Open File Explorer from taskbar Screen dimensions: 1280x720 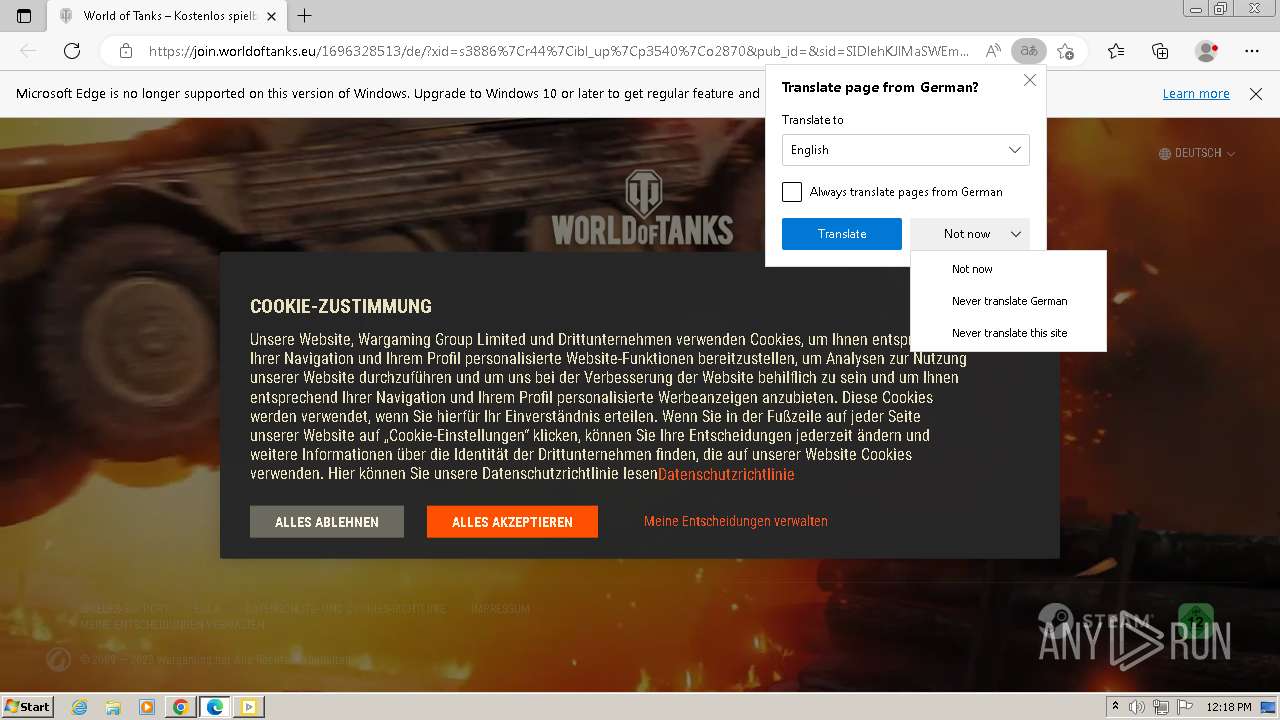(x=113, y=707)
